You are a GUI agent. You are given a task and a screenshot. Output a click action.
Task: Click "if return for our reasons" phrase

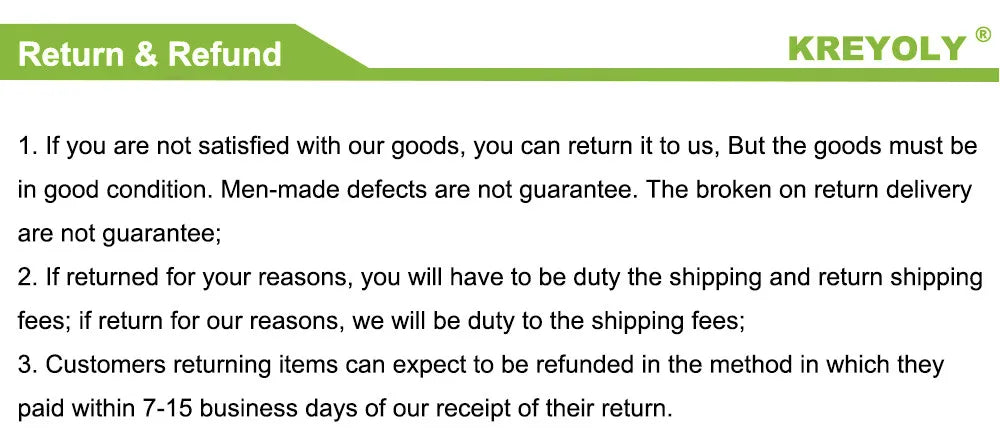[198, 322]
